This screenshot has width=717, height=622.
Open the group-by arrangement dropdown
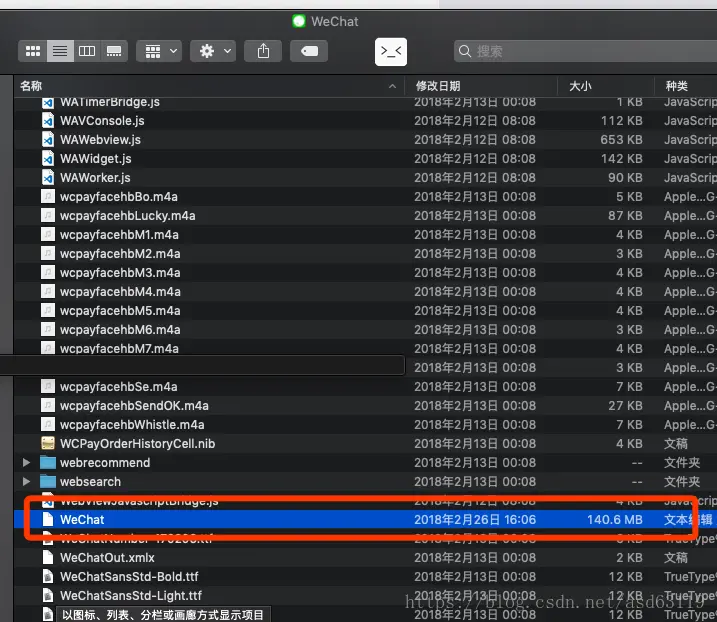point(159,51)
